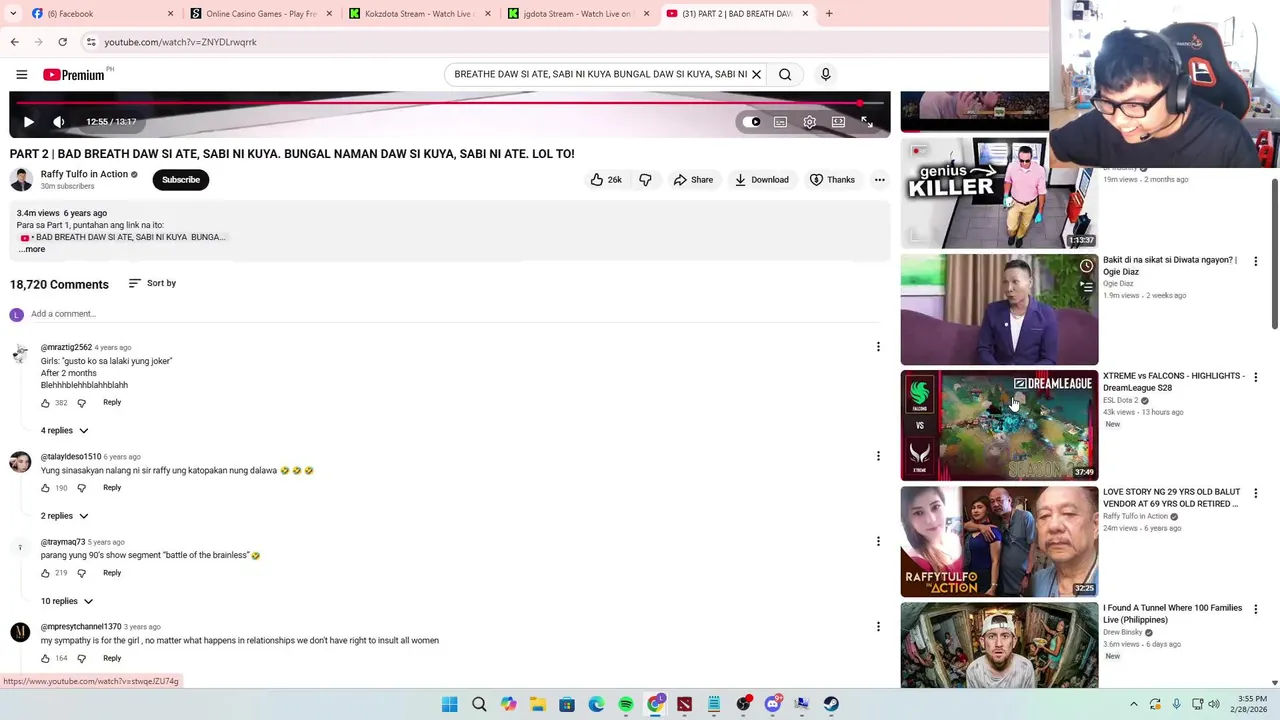Open more actions for the video
The height and width of the screenshot is (720, 1280).
tap(879, 180)
